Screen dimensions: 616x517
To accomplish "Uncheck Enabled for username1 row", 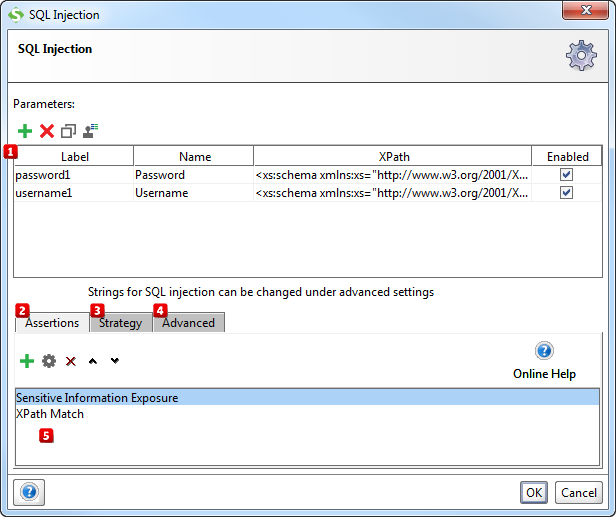I will click(x=566, y=192).
